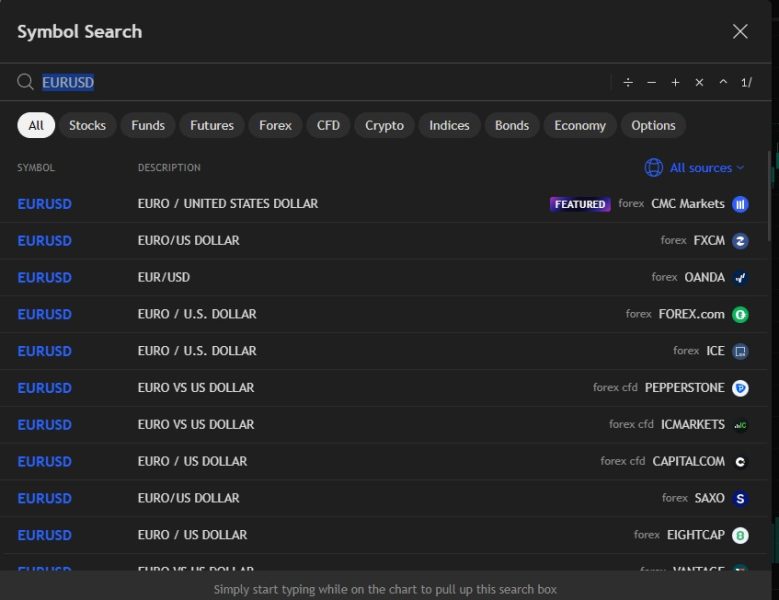Select EURUSD symbol in the CAPITALCOM row
This screenshot has height=600, width=779.
point(44,462)
